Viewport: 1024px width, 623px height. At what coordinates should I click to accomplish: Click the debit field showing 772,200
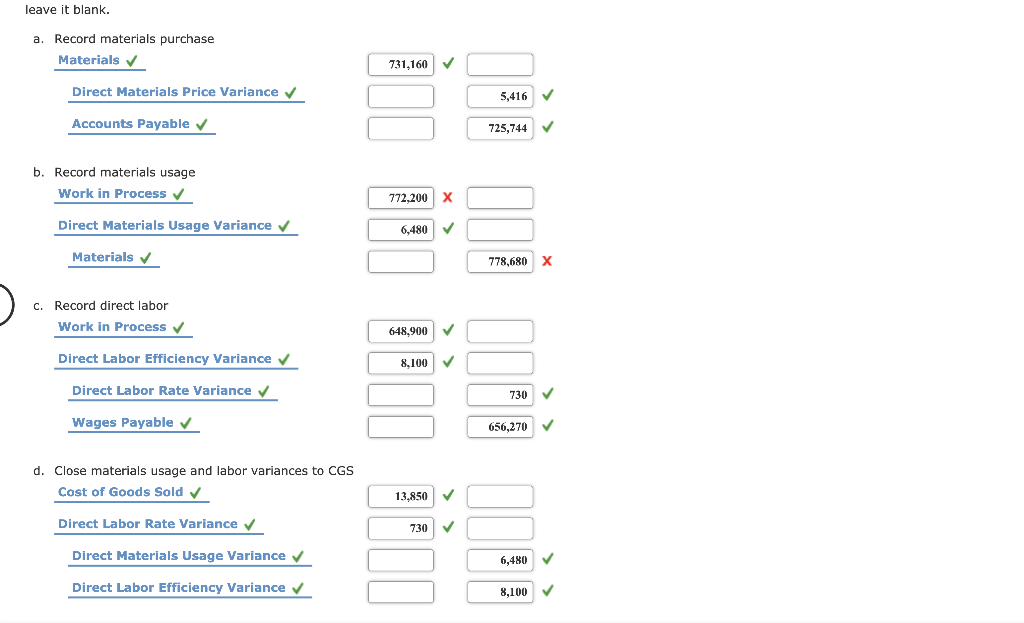[400, 197]
